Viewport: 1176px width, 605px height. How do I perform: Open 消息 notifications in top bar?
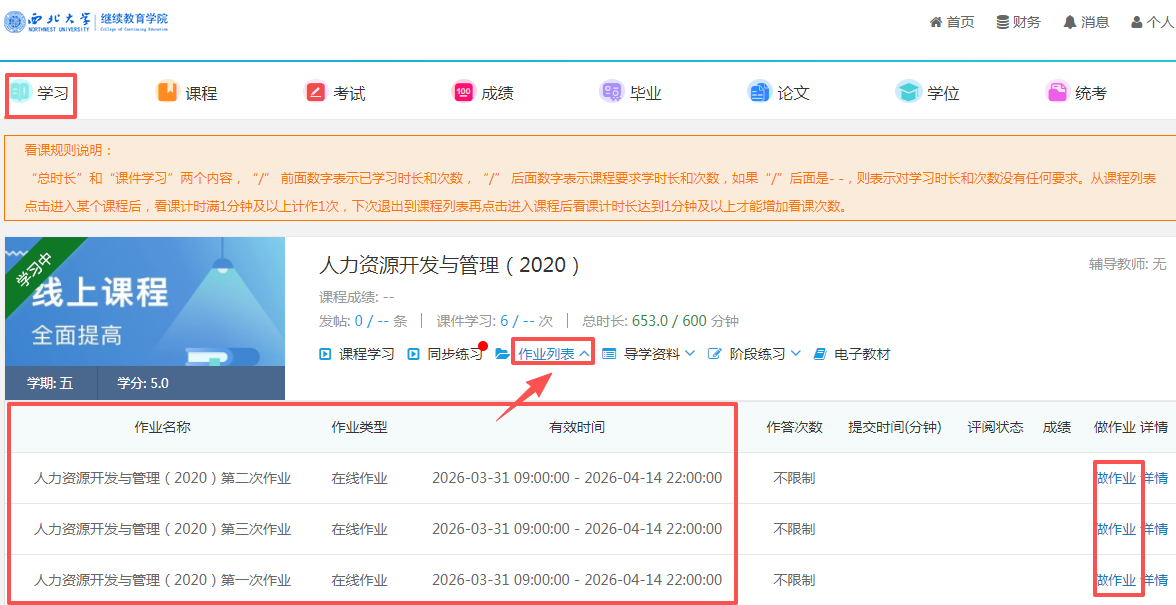point(1086,22)
